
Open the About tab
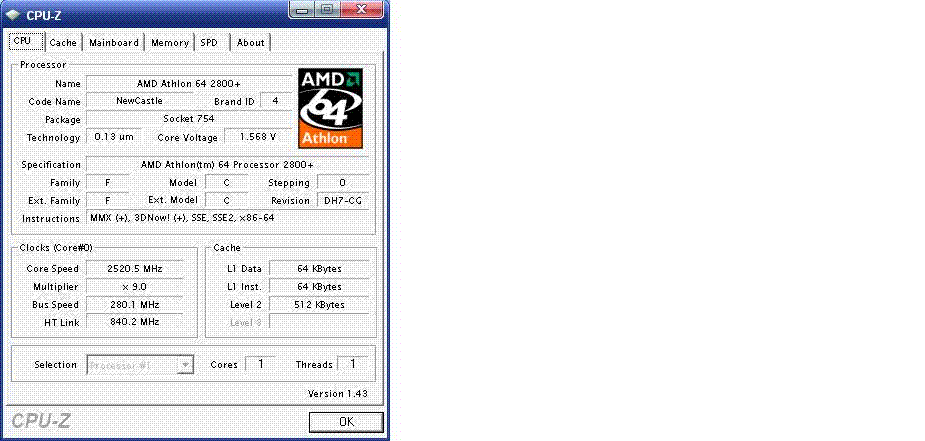tap(250, 42)
